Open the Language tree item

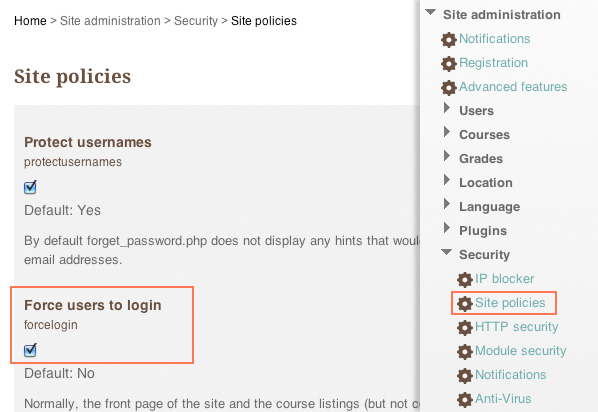click(x=489, y=207)
